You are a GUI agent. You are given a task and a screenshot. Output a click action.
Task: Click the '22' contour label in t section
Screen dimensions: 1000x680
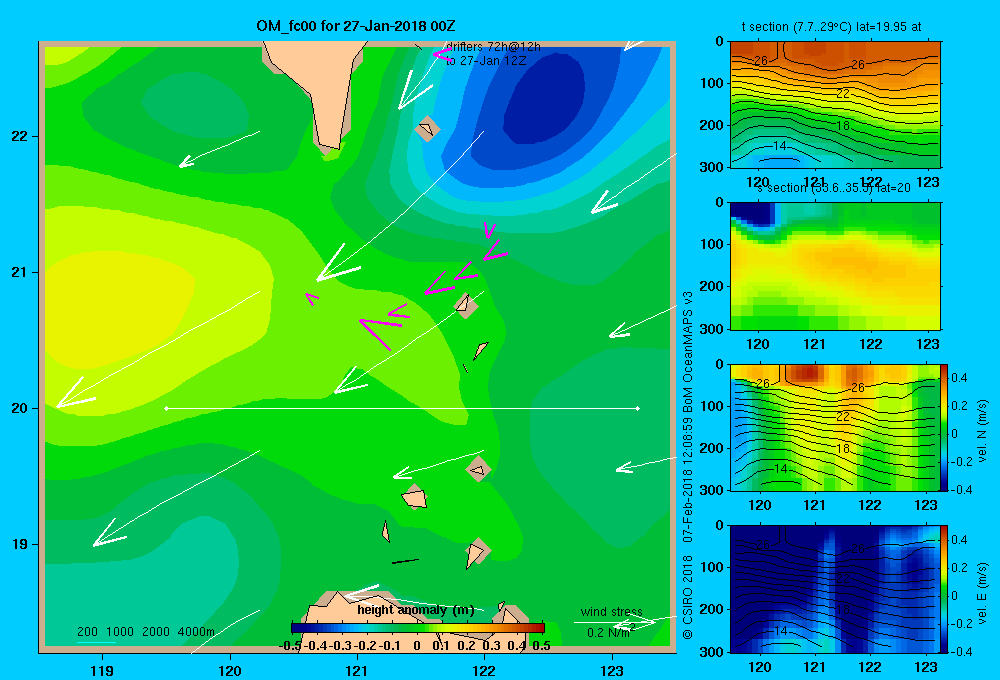point(842,94)
